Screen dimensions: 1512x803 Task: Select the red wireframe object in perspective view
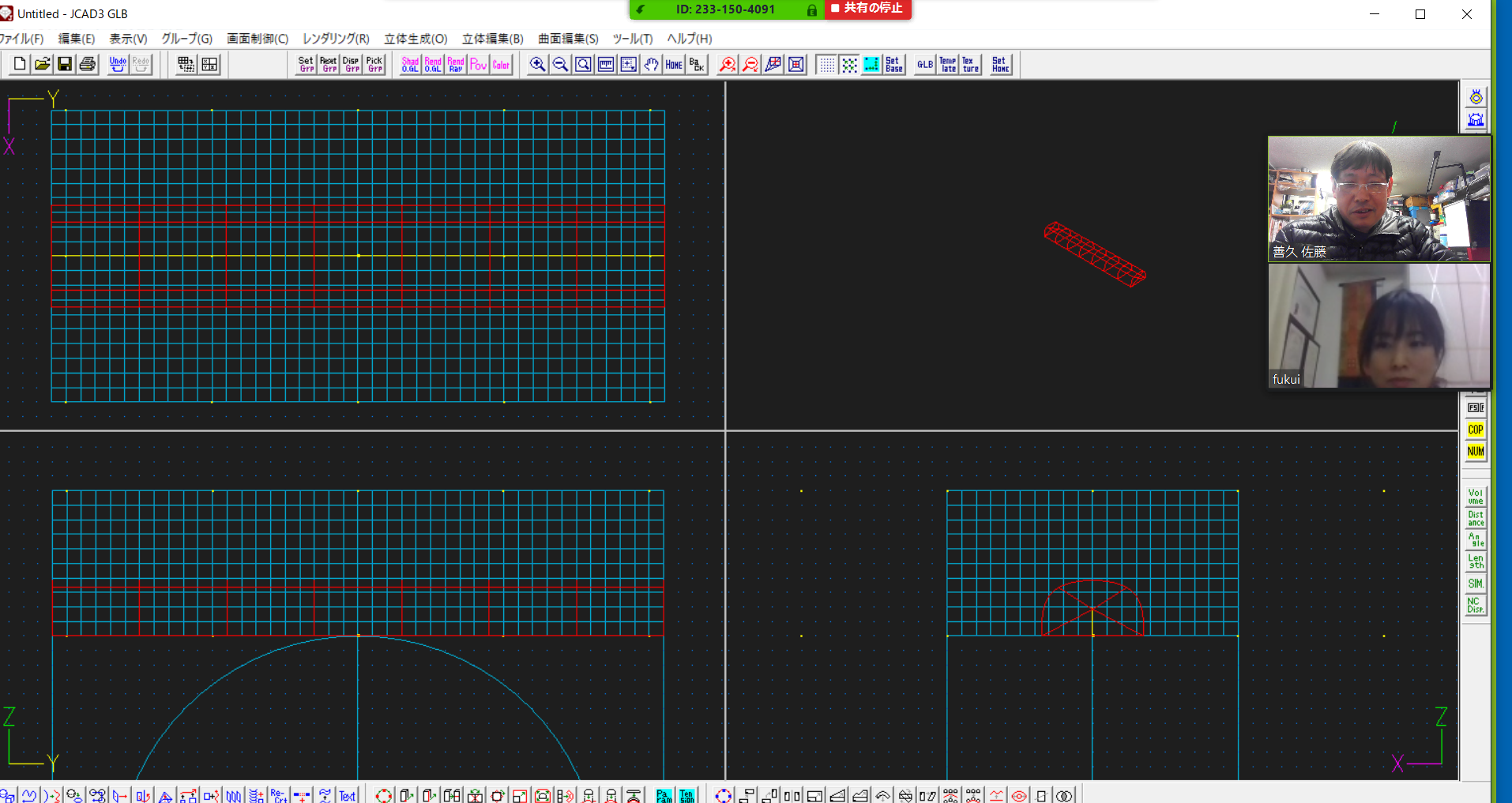(1094, 254)
